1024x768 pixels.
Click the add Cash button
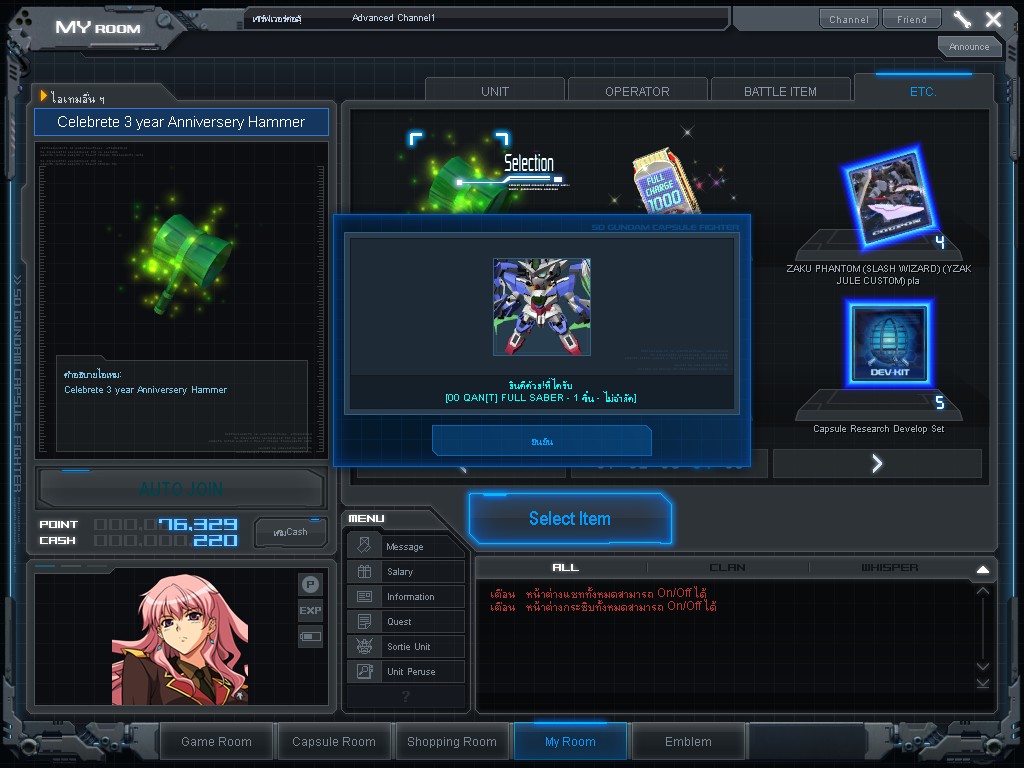[x=291, y=532]
